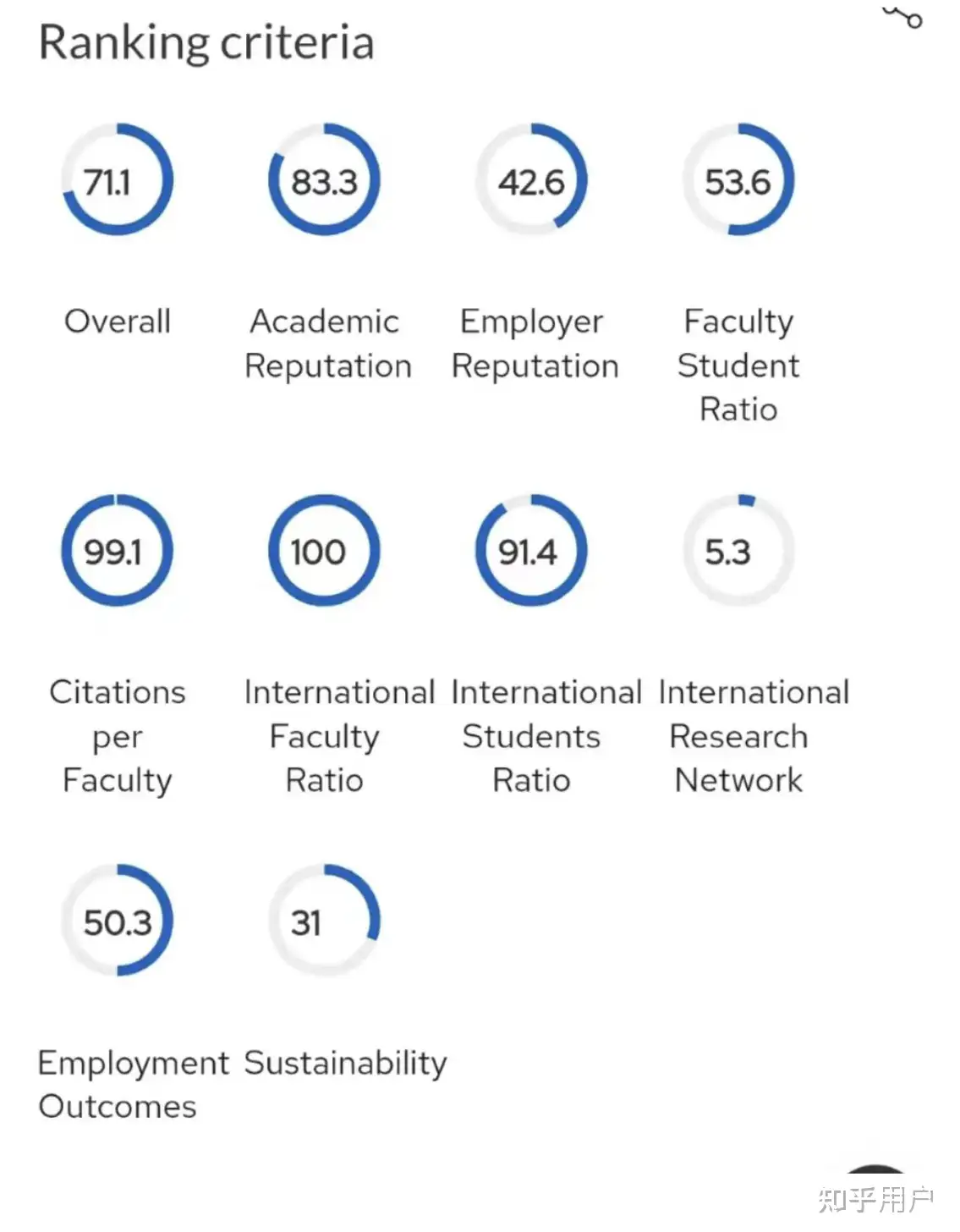The image size is (960, 1232).
Task: Select the Academic Reputation label
Action: point(328,344)
